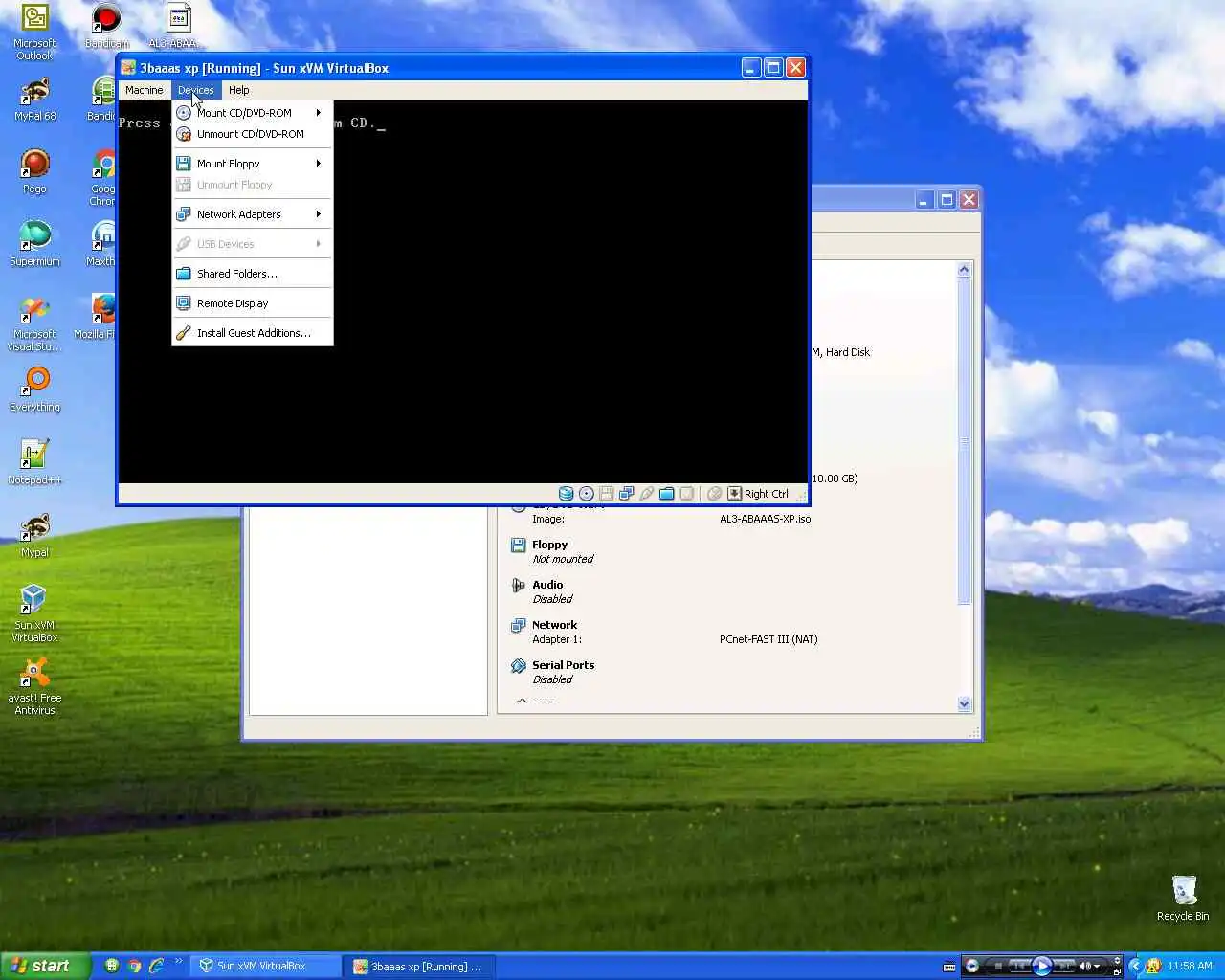
Task: Click the mouse integration status icon
Action: [714, 494]
